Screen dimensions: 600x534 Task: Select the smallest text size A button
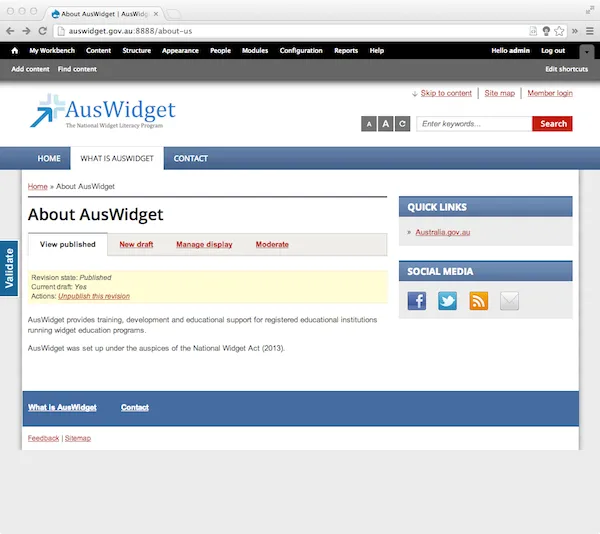coord(369,124)
